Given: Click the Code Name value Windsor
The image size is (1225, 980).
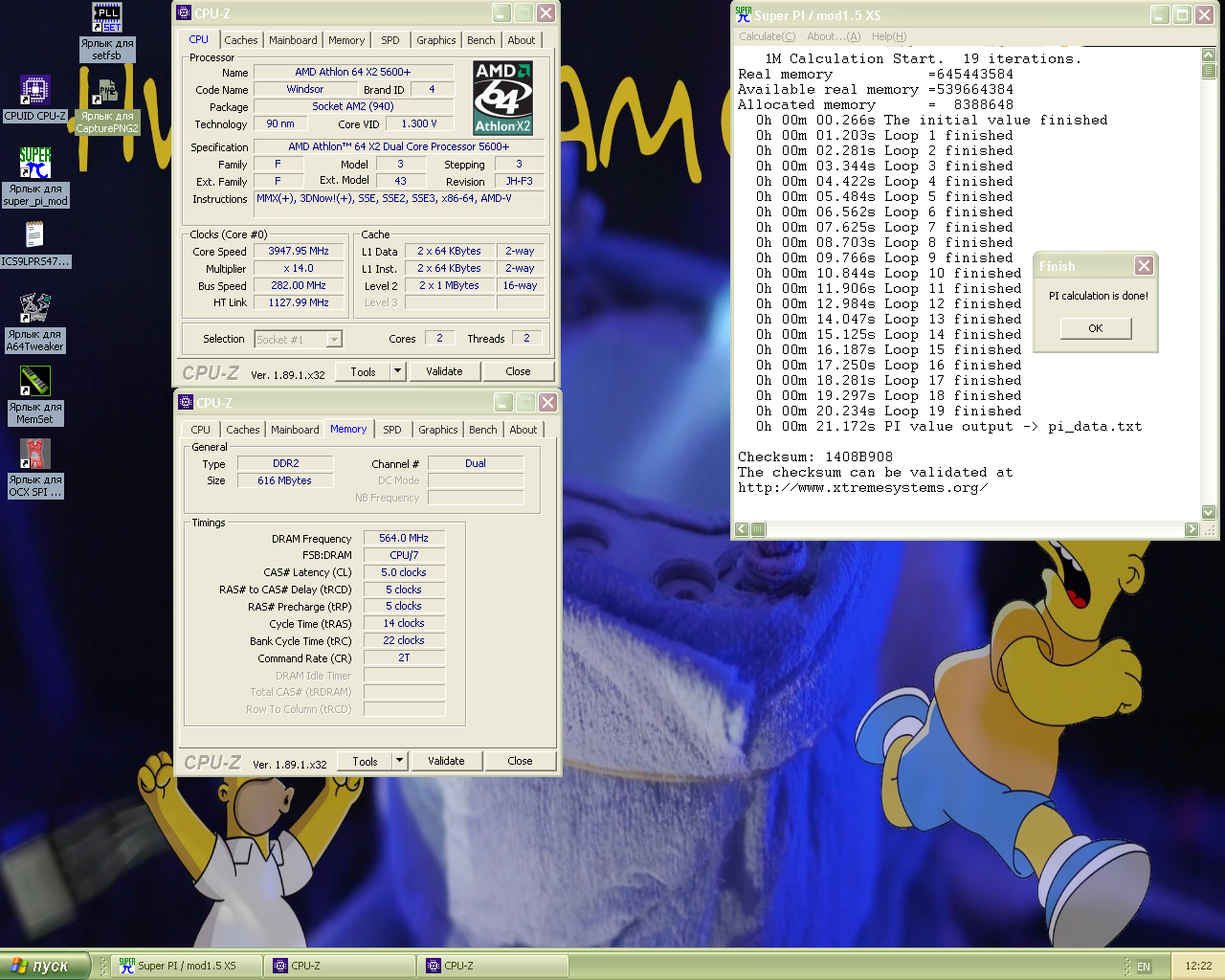Looking at the screenshot, I should pyautogui.click(x=305, y=89).
